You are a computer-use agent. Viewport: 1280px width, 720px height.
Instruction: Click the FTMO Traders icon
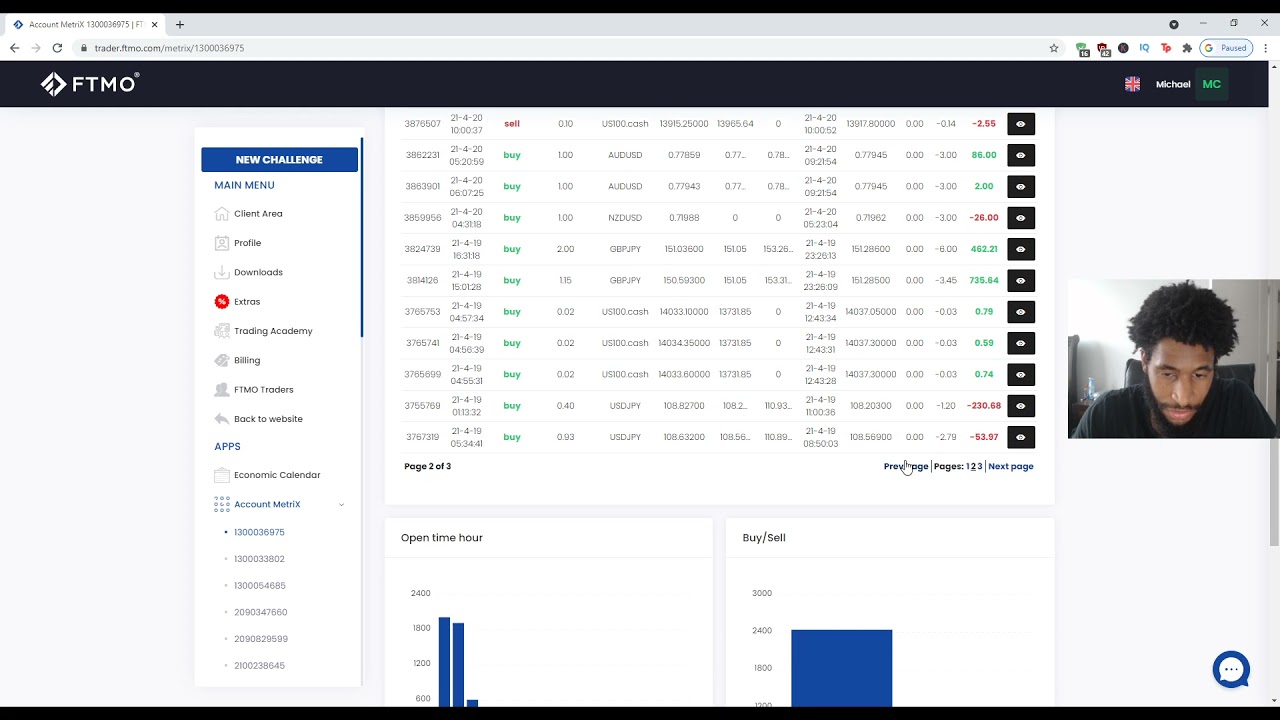click(x=222, y=389)
